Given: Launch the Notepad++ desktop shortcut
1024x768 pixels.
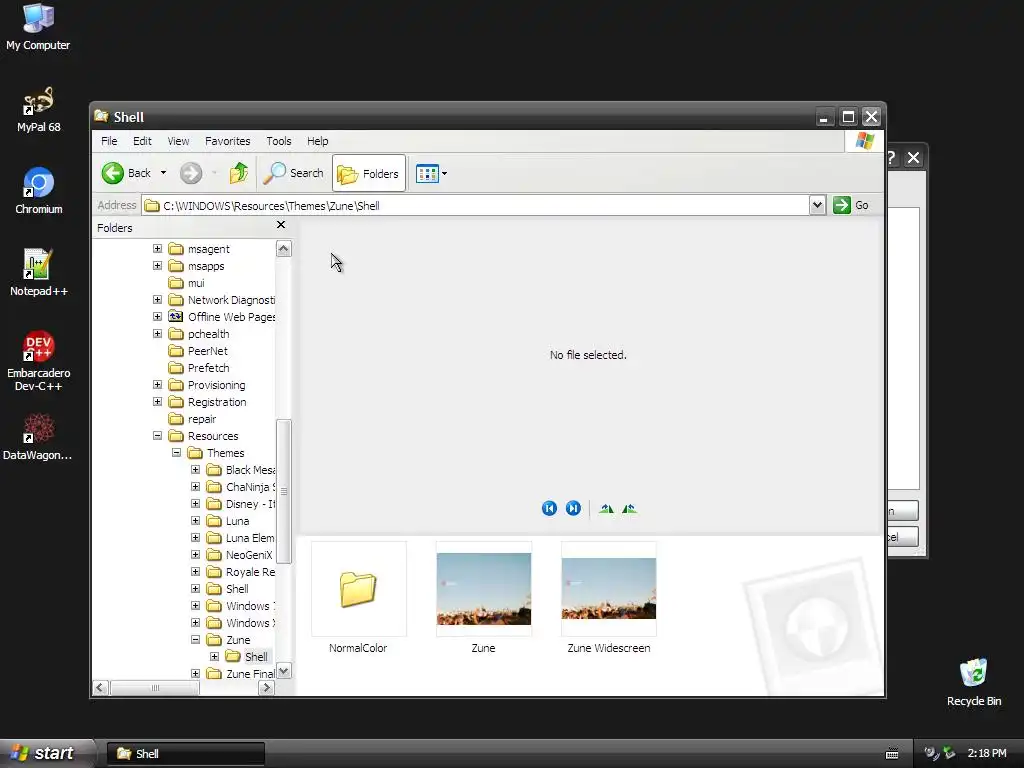Looking at the screenshot, I should 39,273.
